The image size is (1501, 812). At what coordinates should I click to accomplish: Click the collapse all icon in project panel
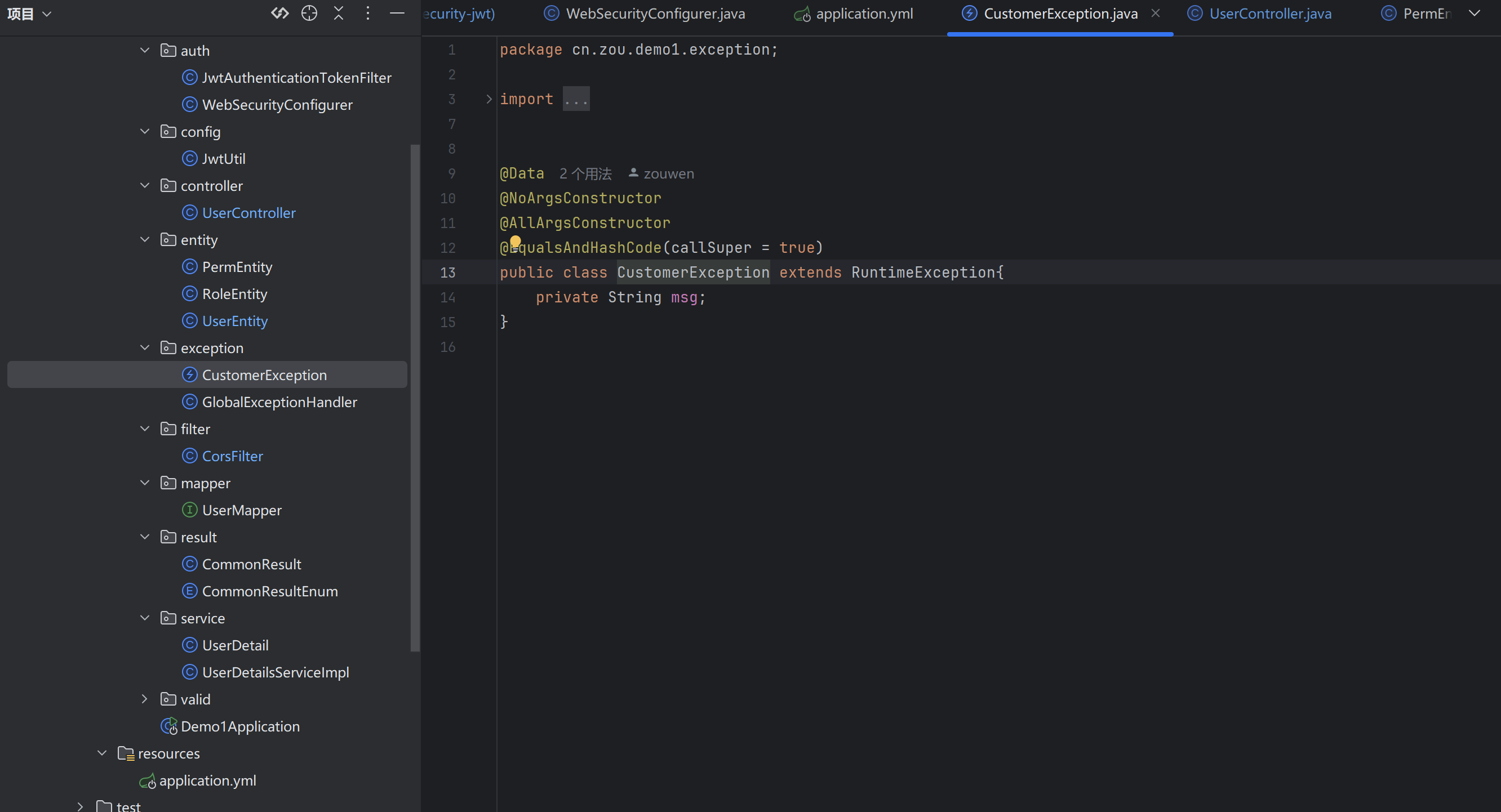coord(339,14)
